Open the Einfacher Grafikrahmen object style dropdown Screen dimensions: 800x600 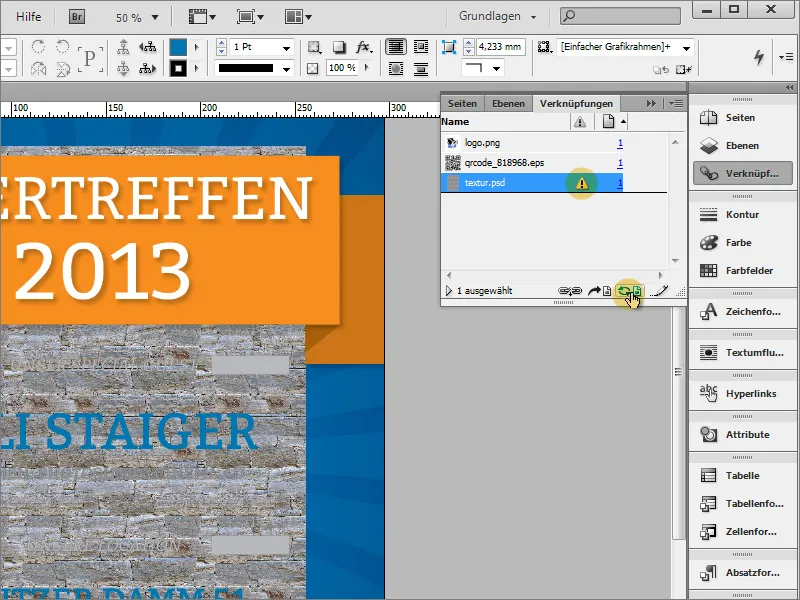pyautogui.click(x=686, y=48)
